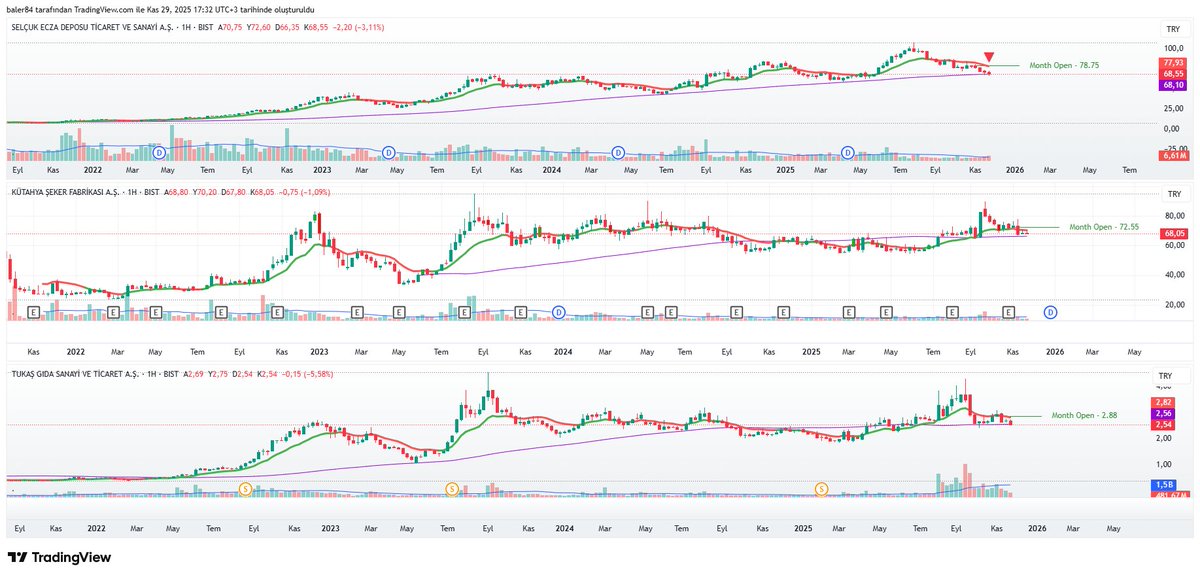Click the 1,00 price axis value on Tukaş chart
1200x577 pixels.
(x=1163, y=464)
